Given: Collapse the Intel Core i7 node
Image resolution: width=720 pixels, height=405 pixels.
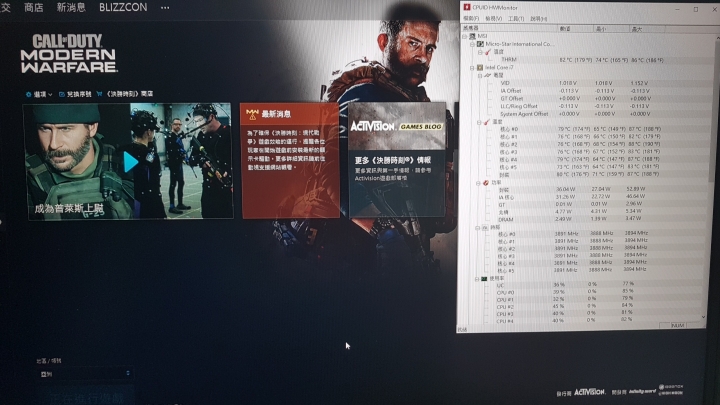Looking at the screenshot, I should tap(472, 68).
